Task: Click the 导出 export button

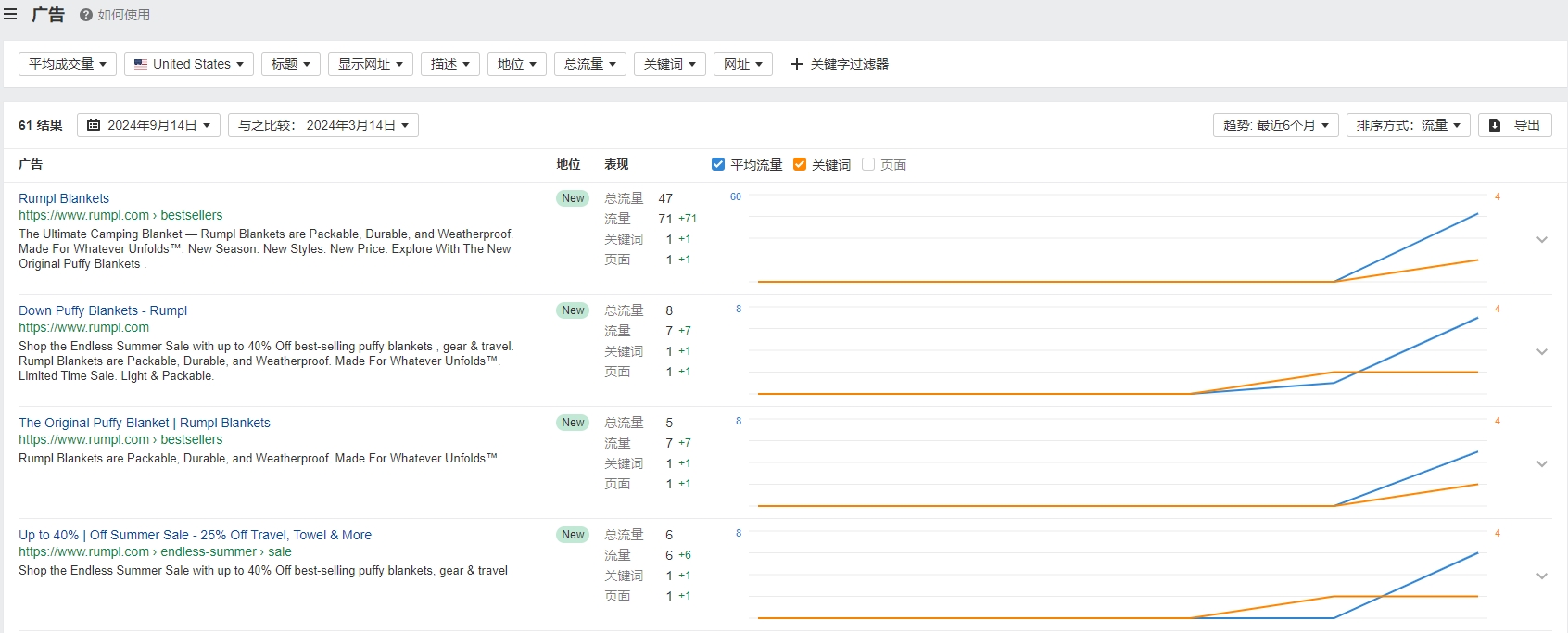Action: (x=1515, y=125)
